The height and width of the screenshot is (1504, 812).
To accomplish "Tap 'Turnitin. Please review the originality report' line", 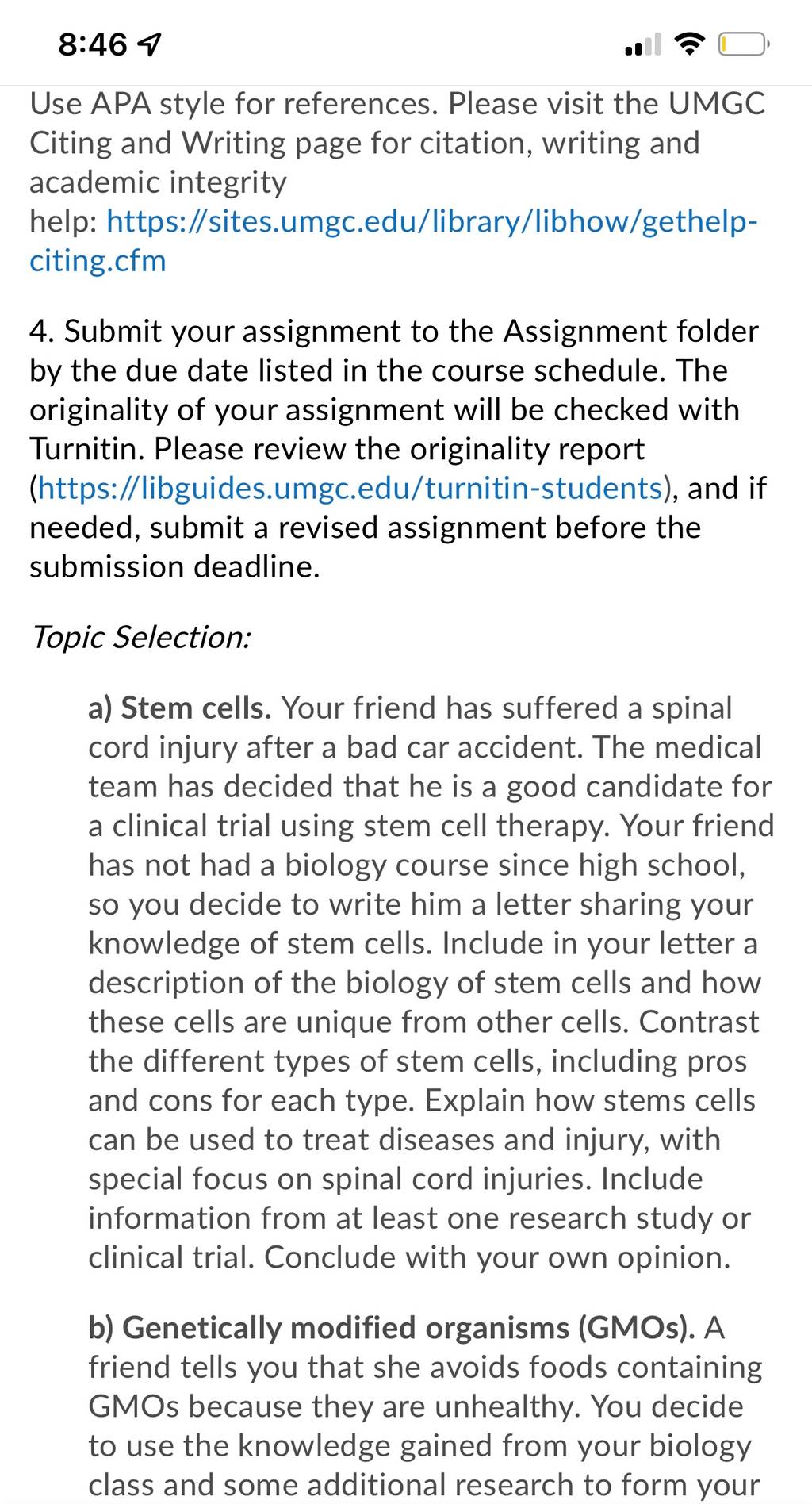I will (337, 449).
